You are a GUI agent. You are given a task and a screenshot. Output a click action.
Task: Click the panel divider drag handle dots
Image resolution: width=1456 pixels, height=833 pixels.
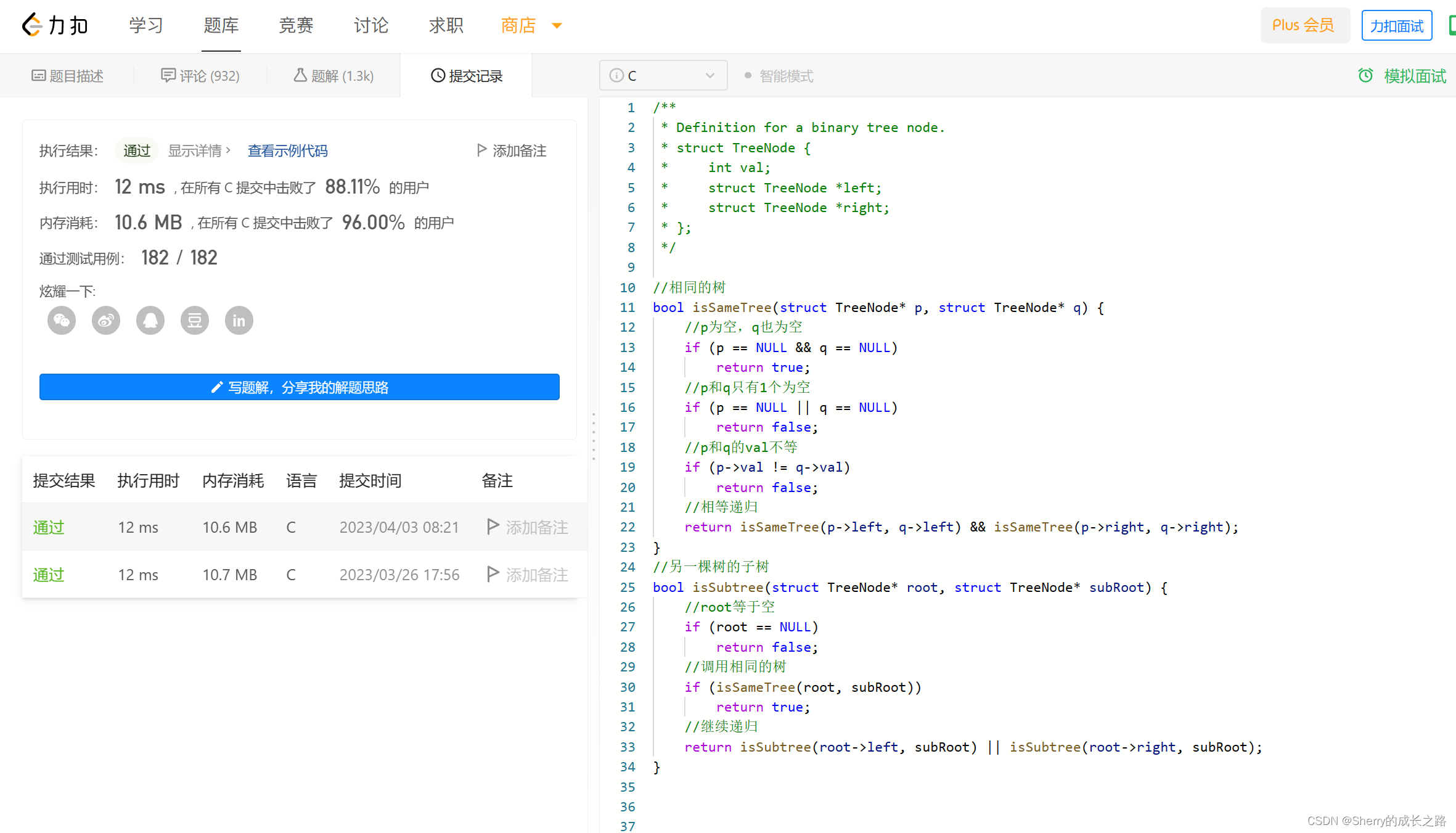594,436
